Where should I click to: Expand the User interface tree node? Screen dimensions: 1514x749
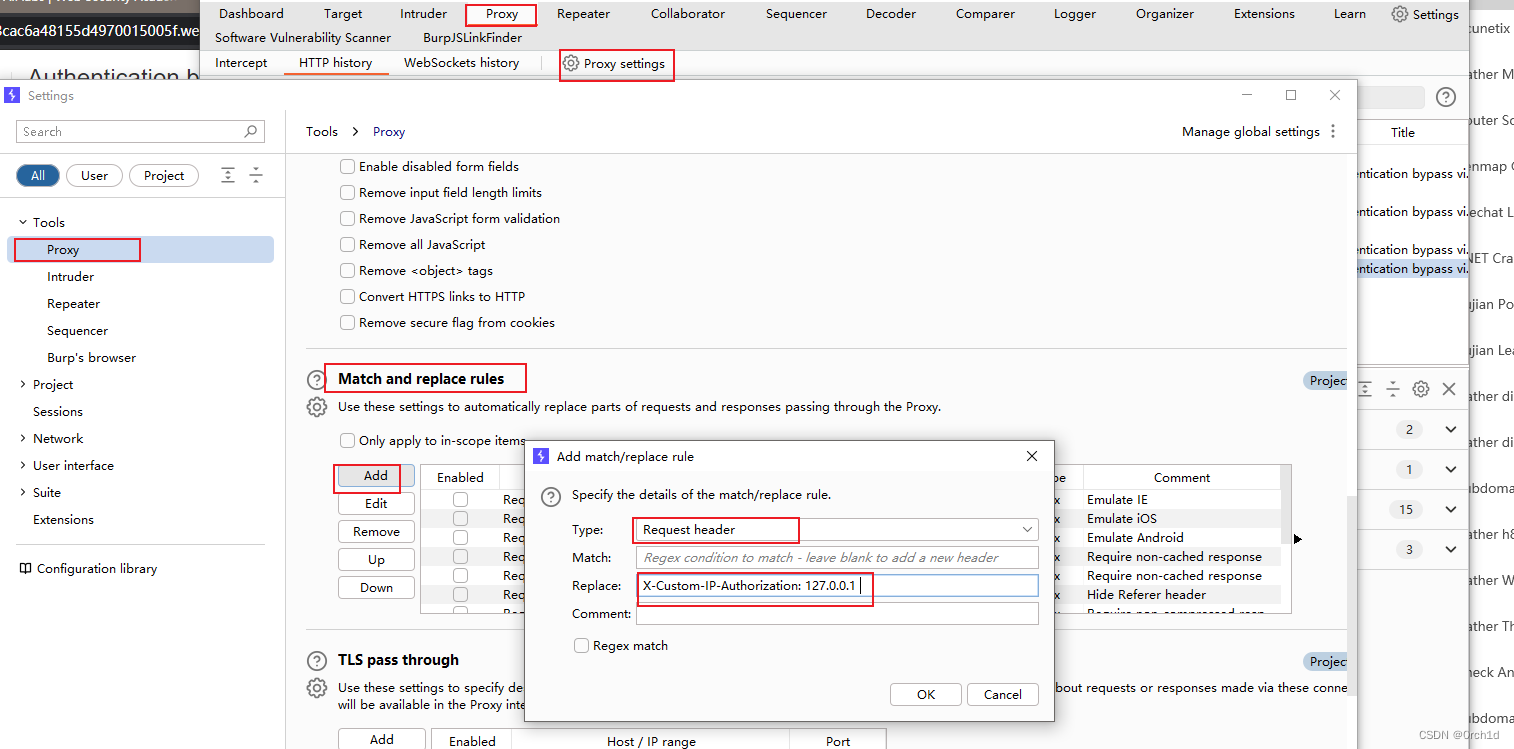tap(24, 466)
